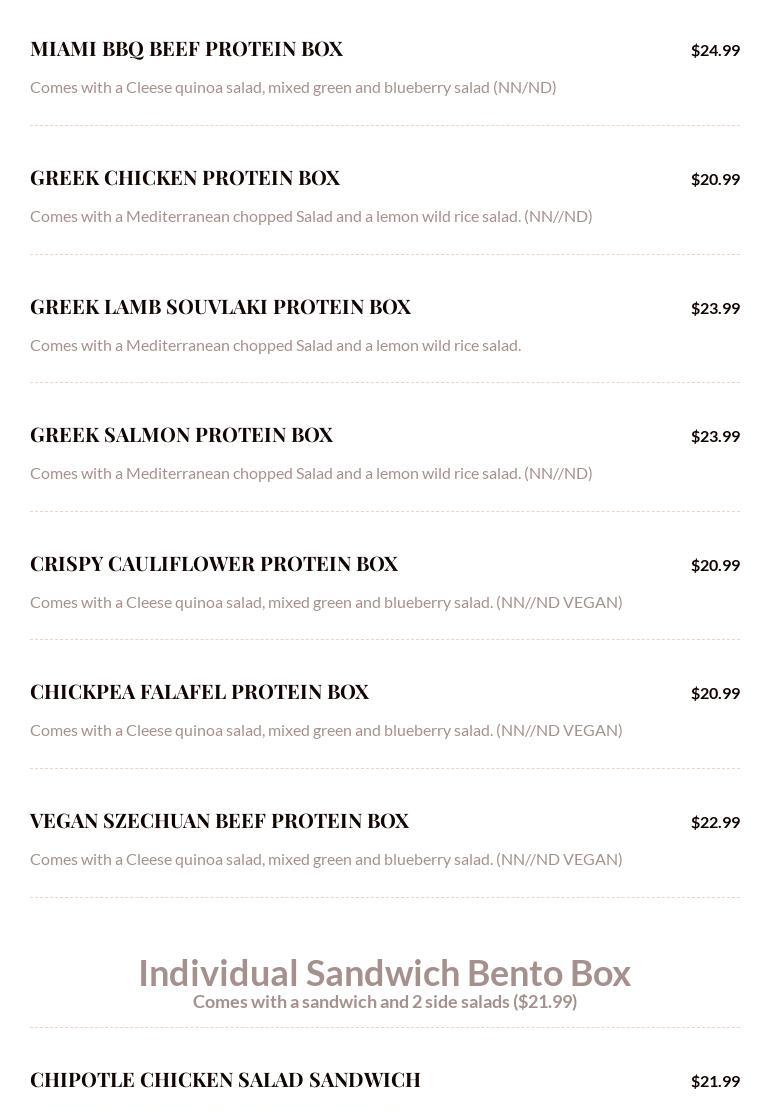This screenshot has height=1112, width=770.
Task: Click the $22.99 price for Vegan Szechuan Beef
Action: pos(715,822)
